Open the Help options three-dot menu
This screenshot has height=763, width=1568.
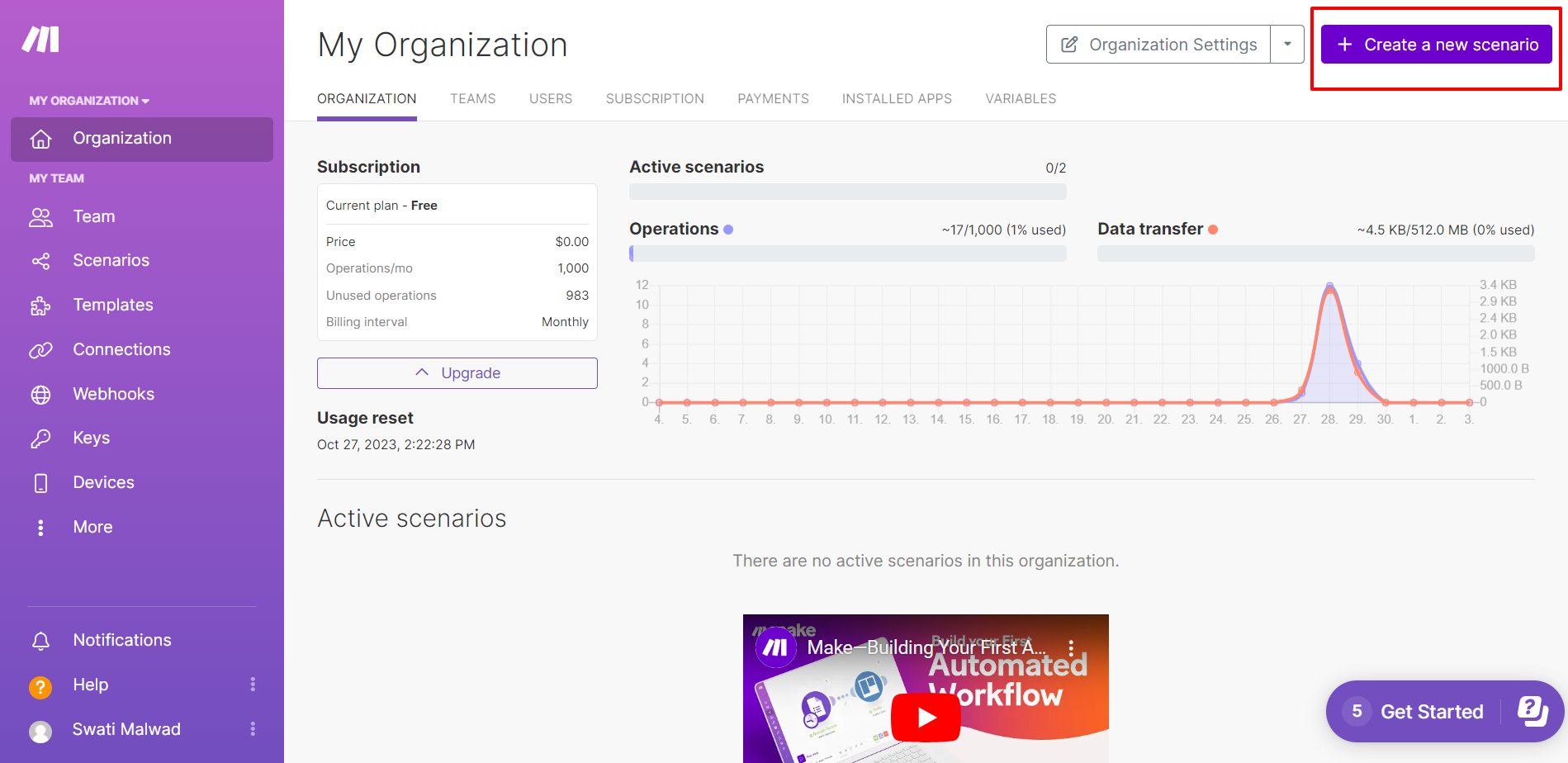[x=253, y=684]
